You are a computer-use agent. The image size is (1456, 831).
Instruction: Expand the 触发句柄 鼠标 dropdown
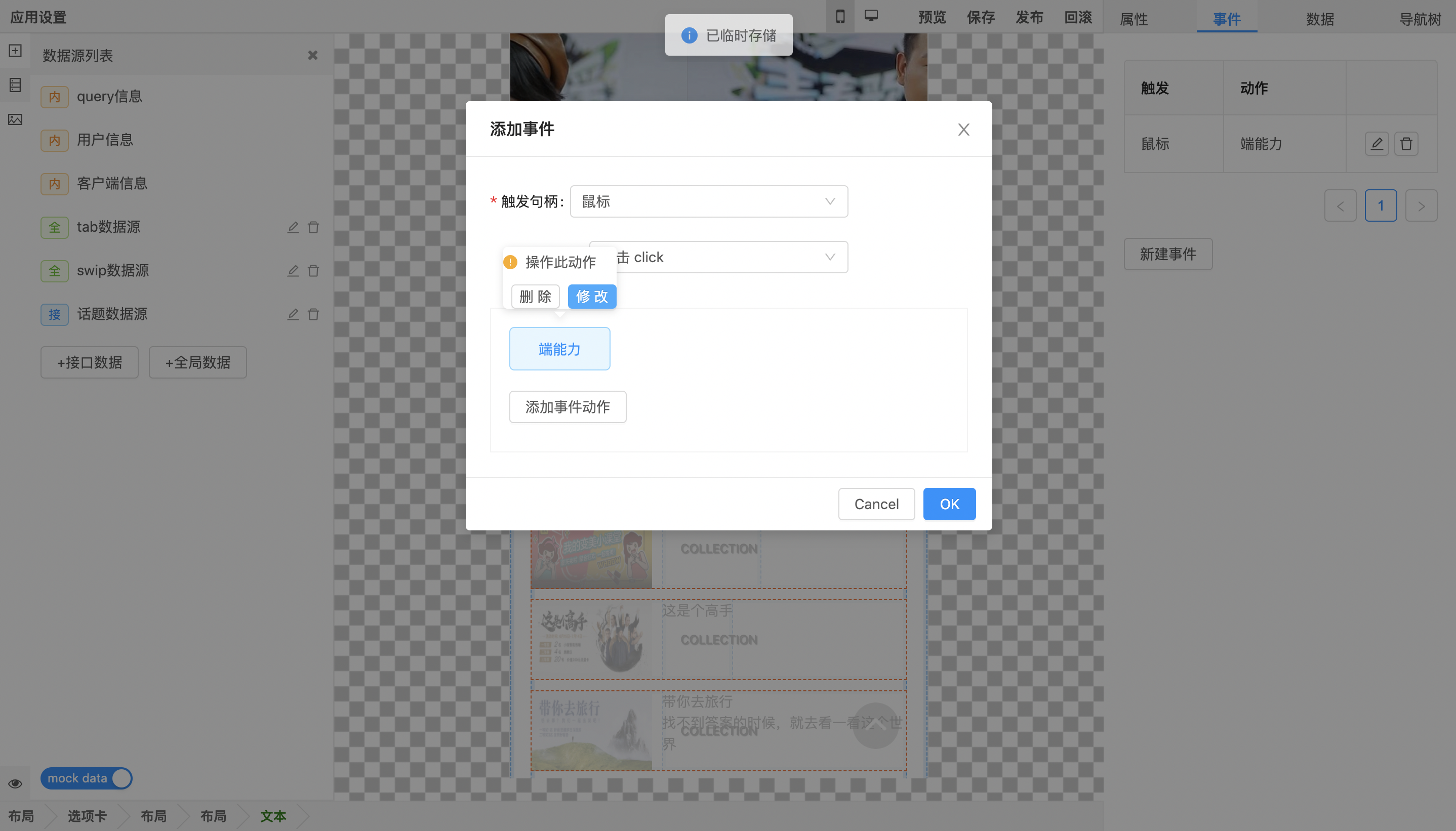coord(708,201)
